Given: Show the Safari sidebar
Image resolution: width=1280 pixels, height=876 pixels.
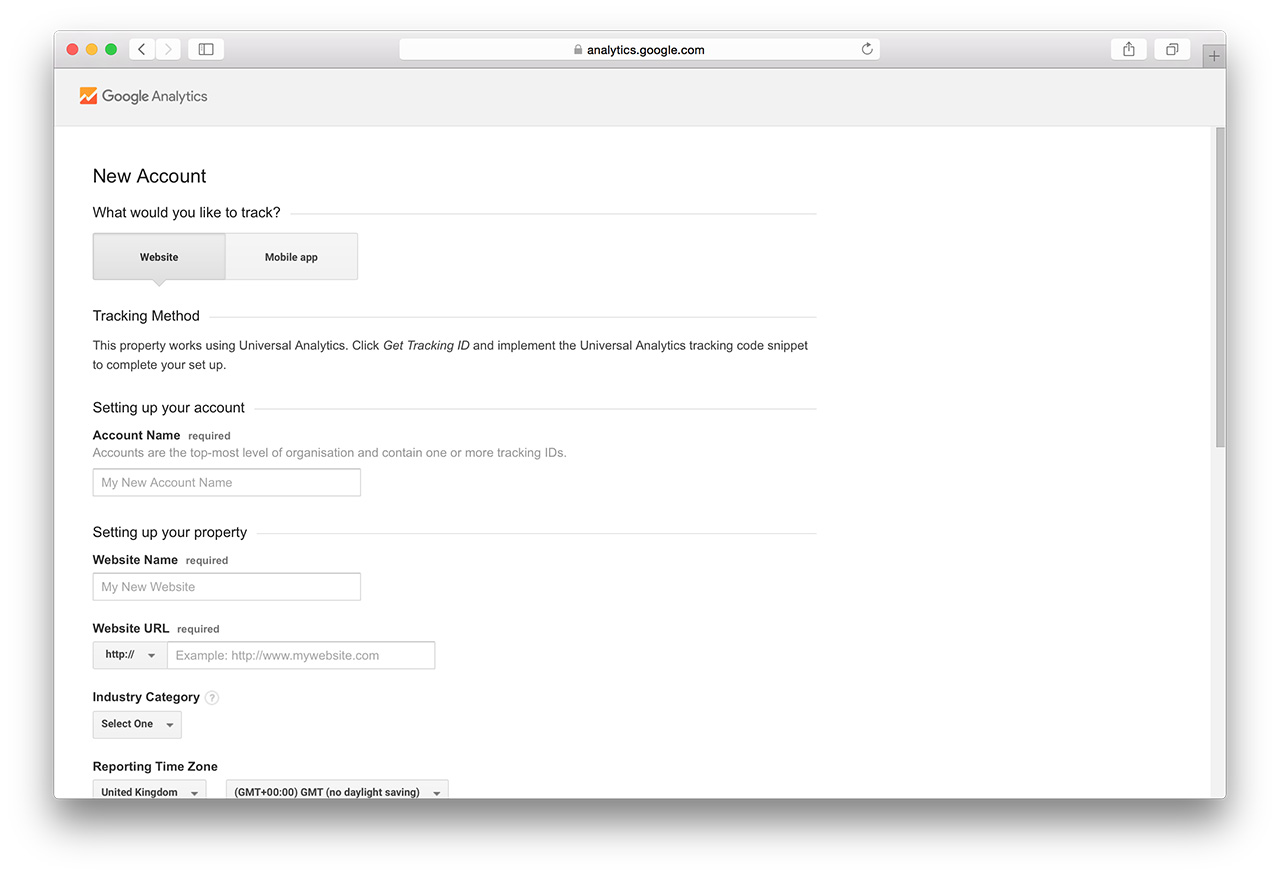Looking at the screenshot, I should coord(206,49).
